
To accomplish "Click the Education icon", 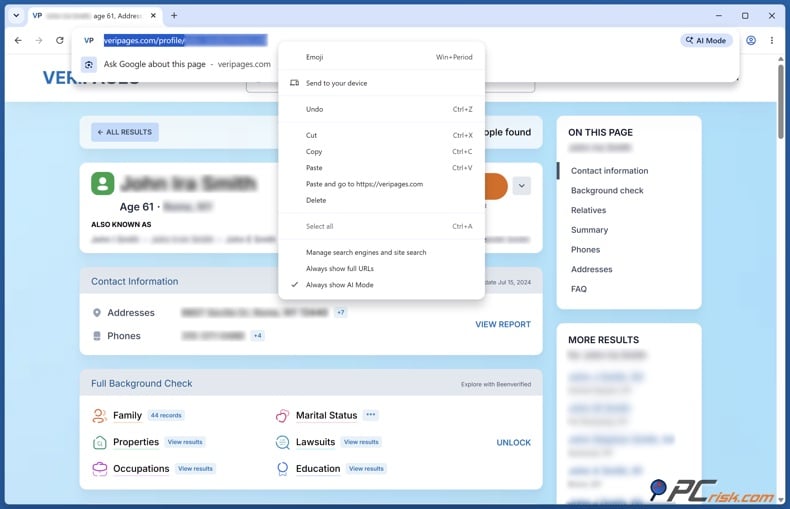I will click(283, 469).
